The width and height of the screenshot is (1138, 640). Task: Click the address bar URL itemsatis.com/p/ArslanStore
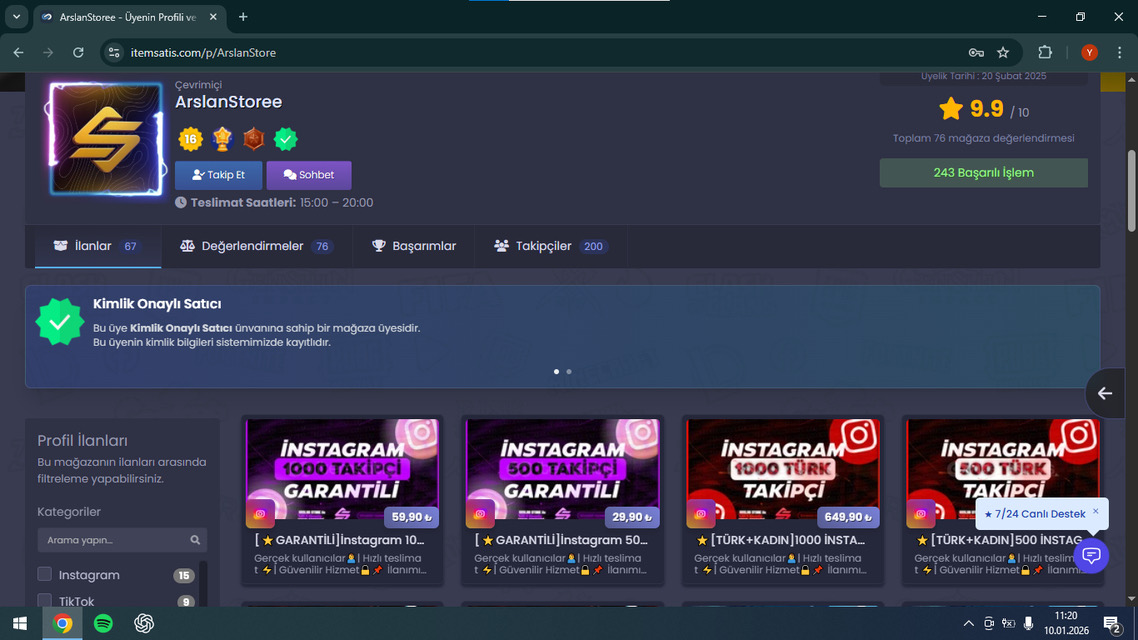[203, 52]
